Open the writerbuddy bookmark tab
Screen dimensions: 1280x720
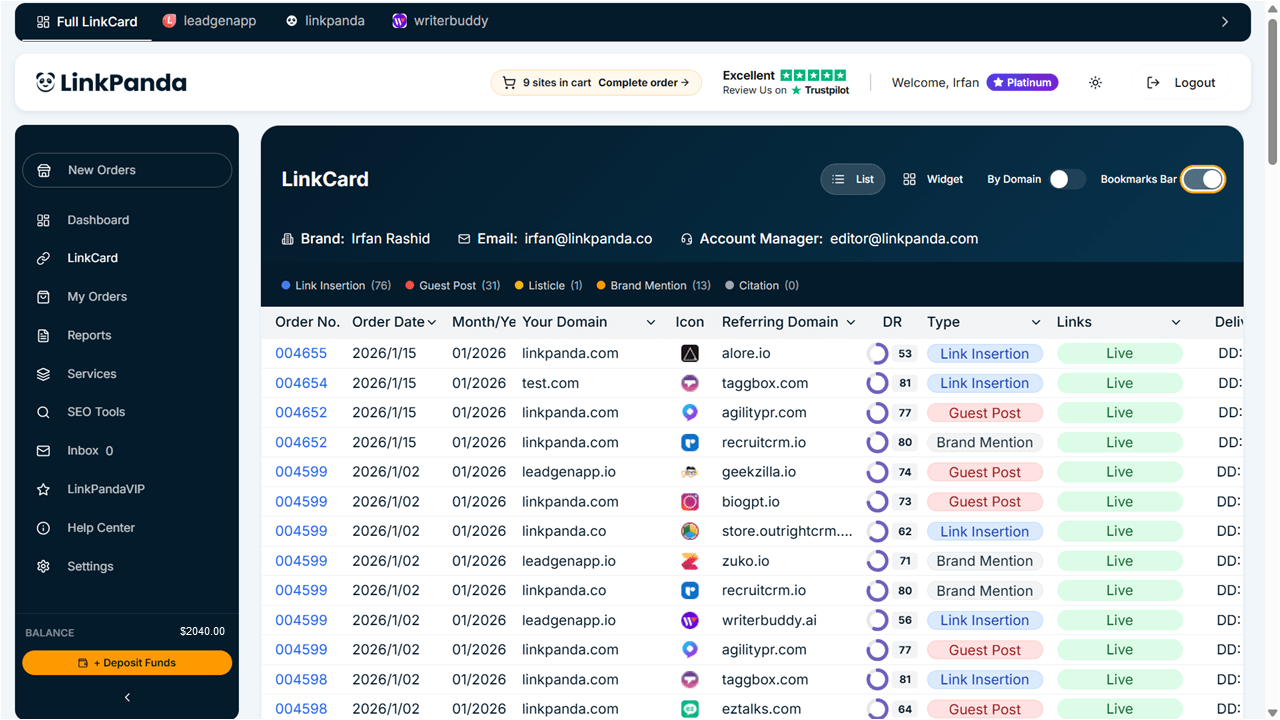(x=440, y=21)
